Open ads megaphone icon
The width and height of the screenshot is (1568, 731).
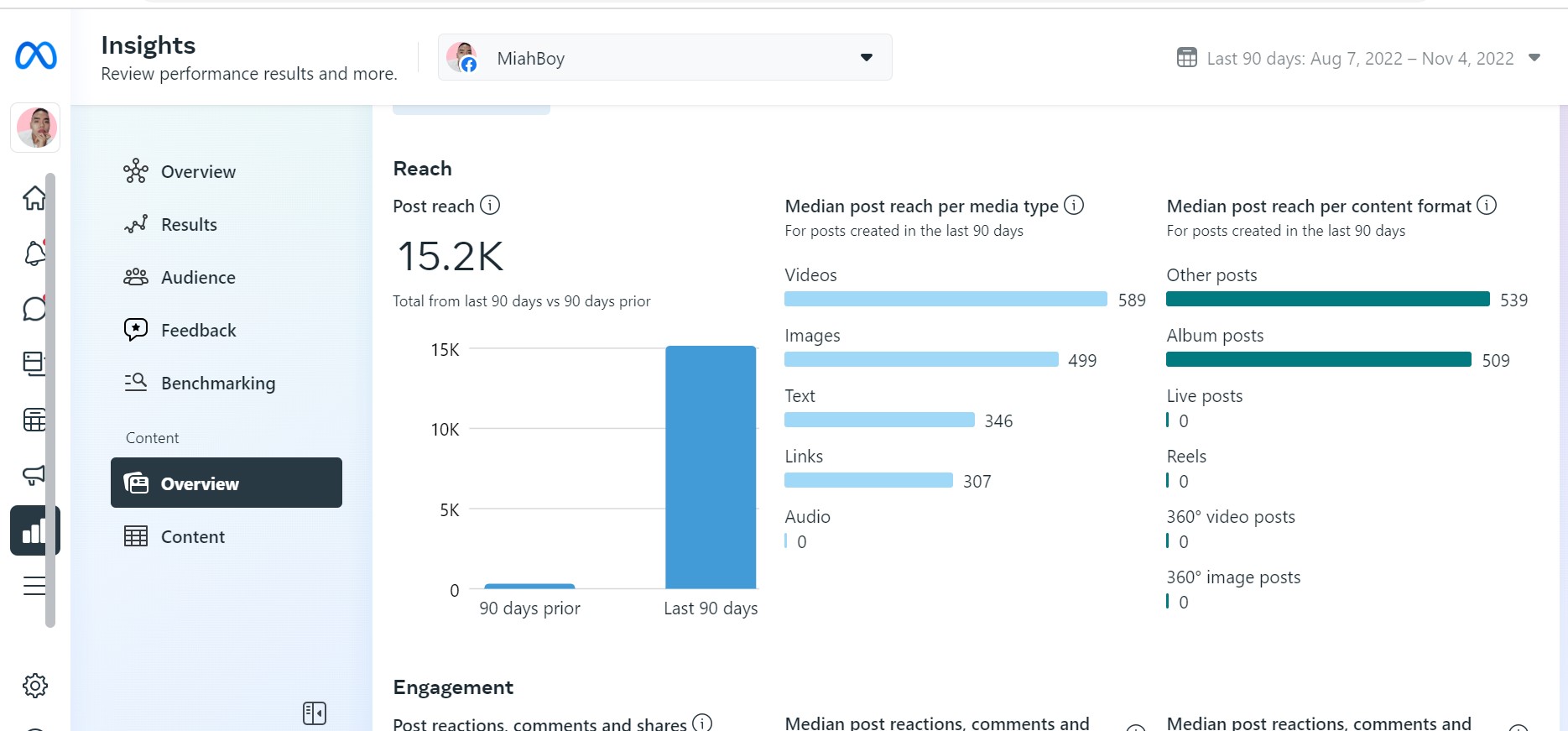(34, 475)
